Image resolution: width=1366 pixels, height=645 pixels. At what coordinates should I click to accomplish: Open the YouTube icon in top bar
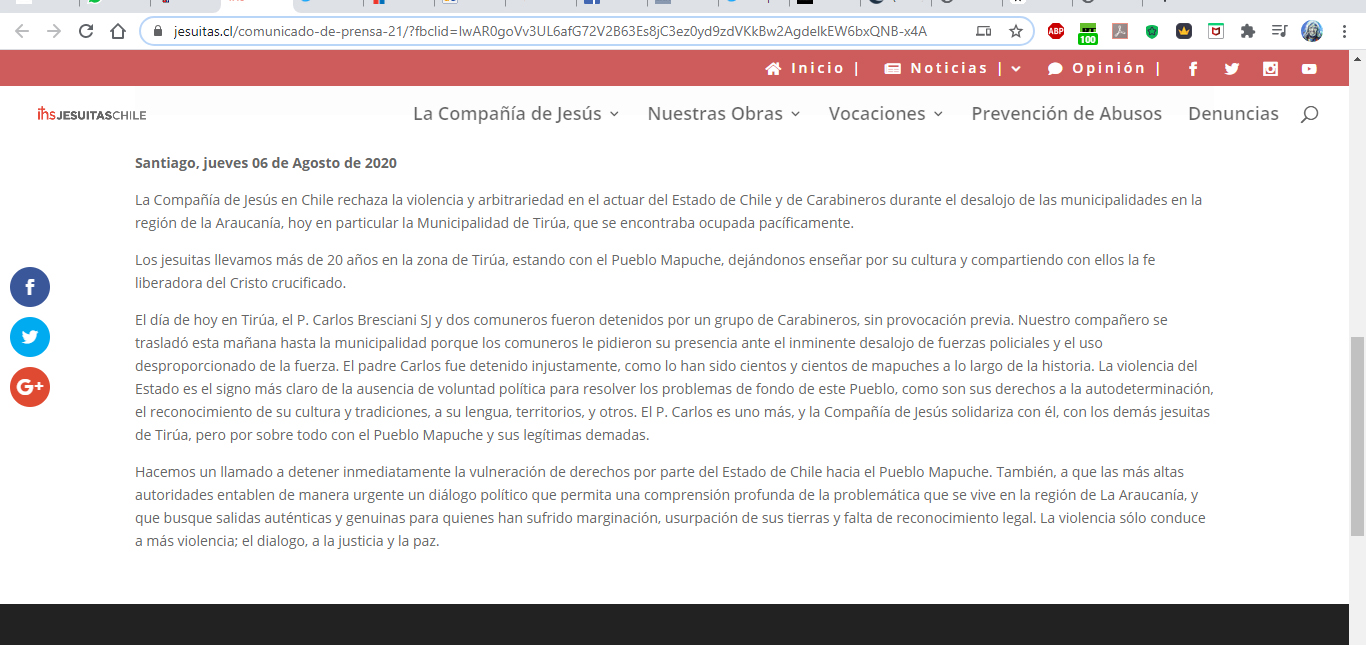click(x=1309, y=69)
